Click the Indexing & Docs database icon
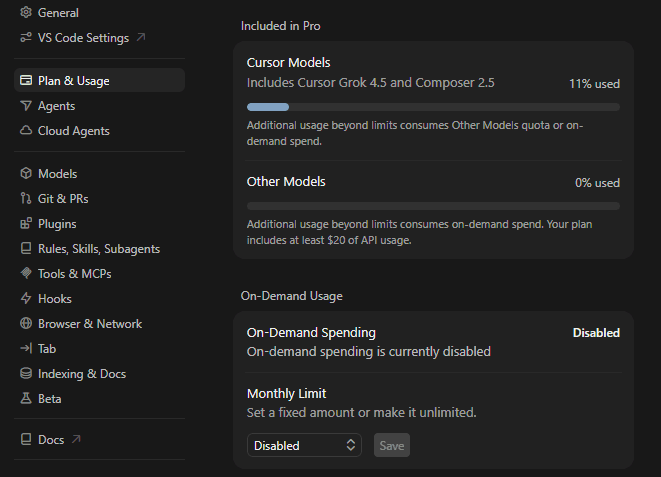 coord(26,373)
